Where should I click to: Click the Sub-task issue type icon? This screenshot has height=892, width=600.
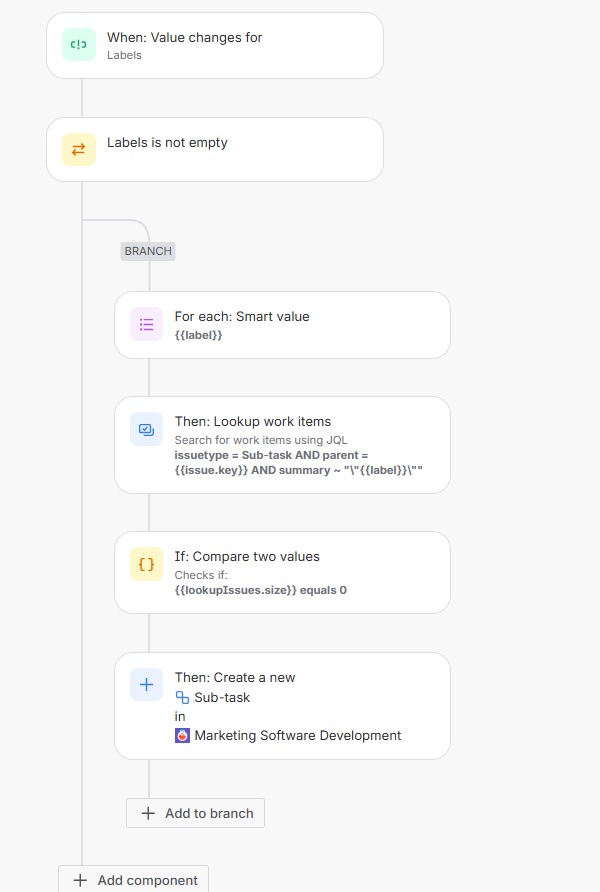[183, 697]
